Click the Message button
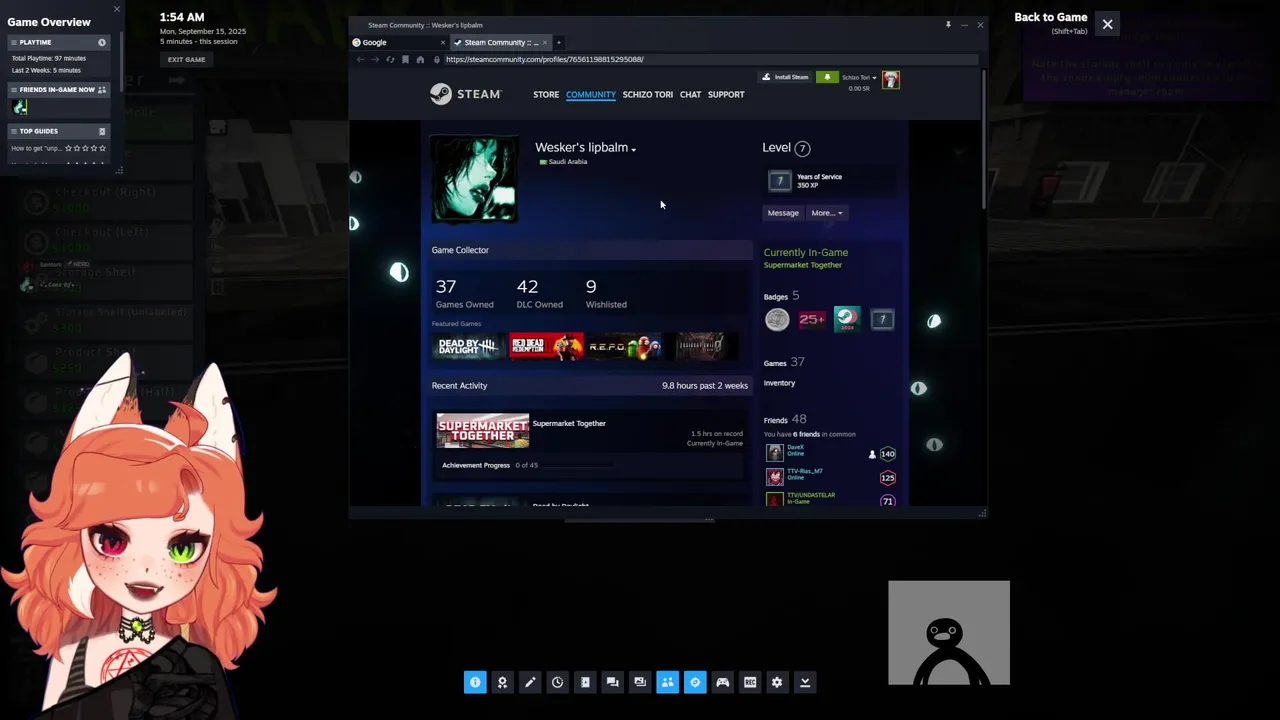The width and height of the screenshot is (1280, 720). [783, 213]
